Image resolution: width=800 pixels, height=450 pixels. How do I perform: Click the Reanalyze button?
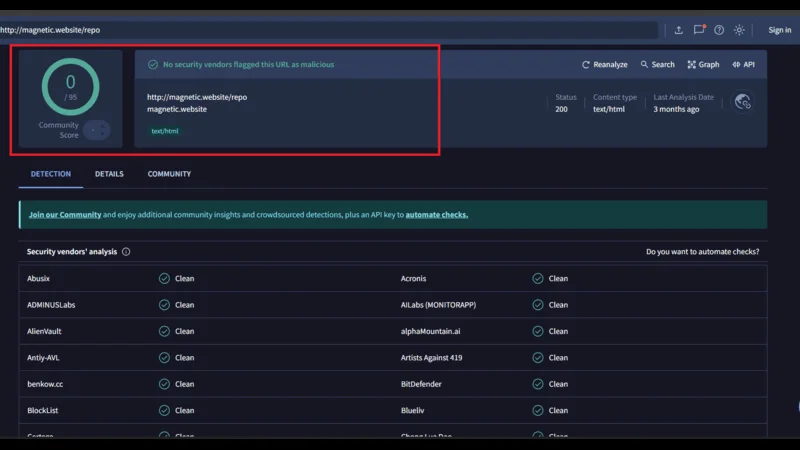(605, 65)
